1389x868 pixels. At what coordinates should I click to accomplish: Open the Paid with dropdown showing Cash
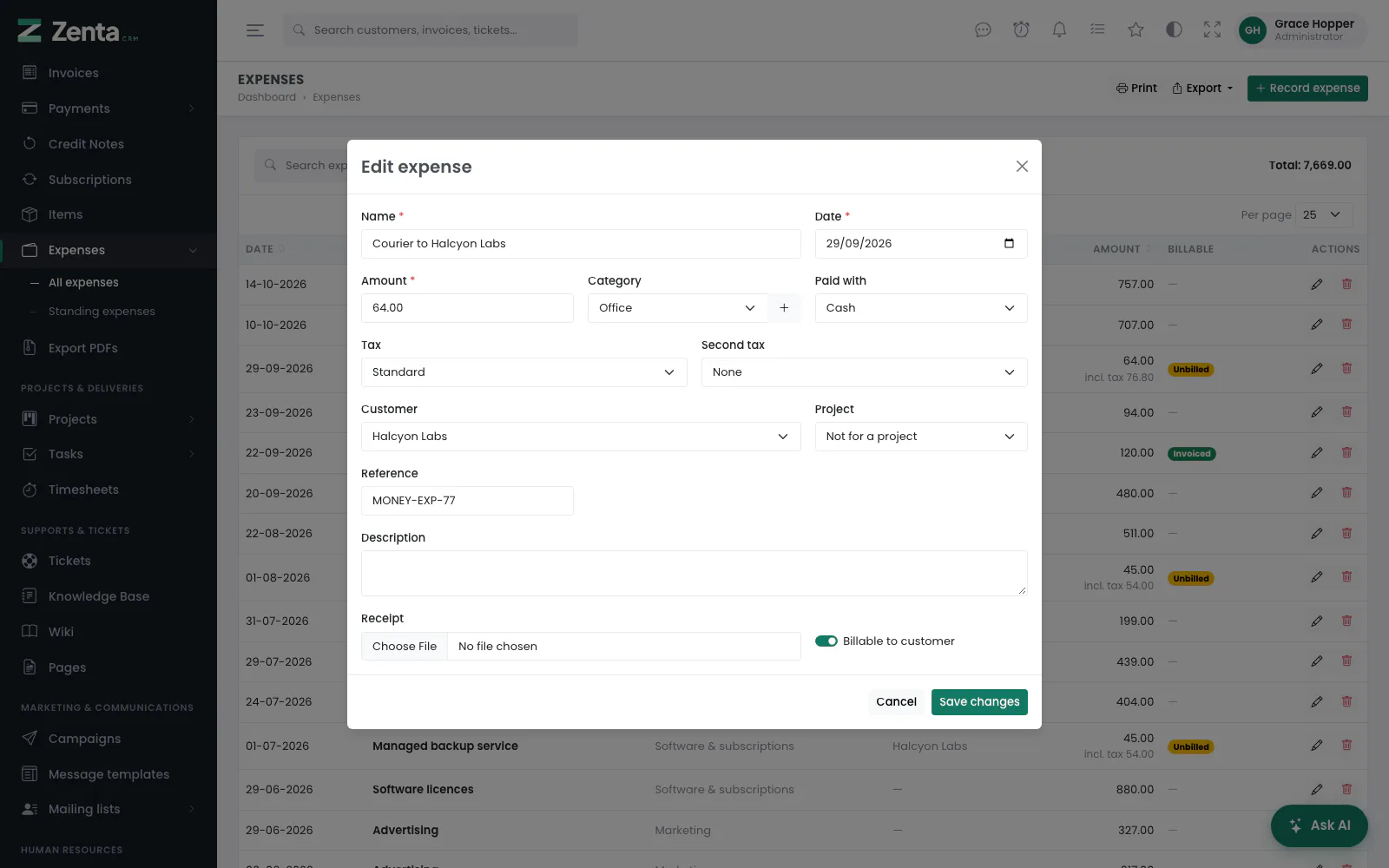(921, 308)
